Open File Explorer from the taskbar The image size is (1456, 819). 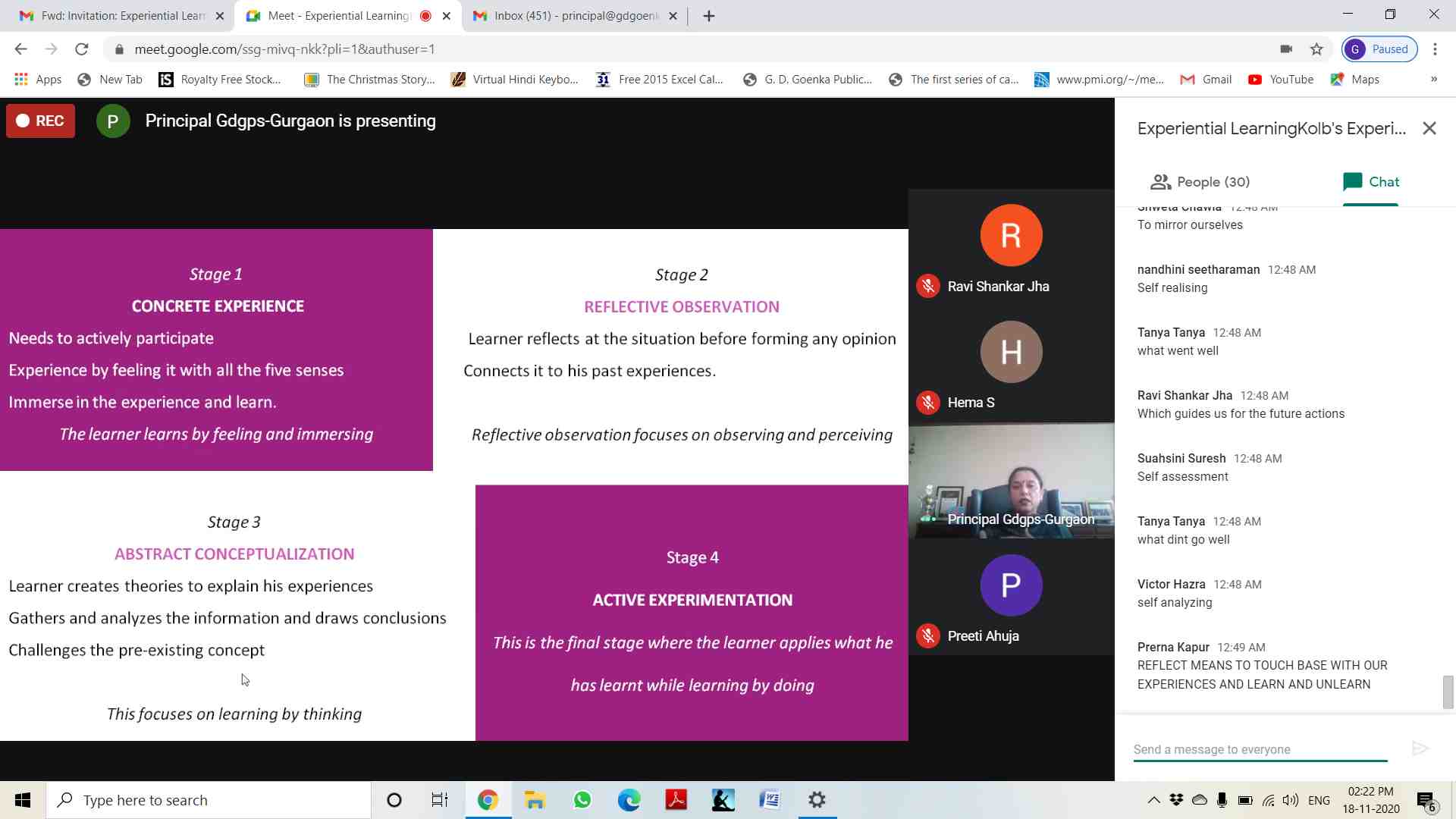point(535,800)
